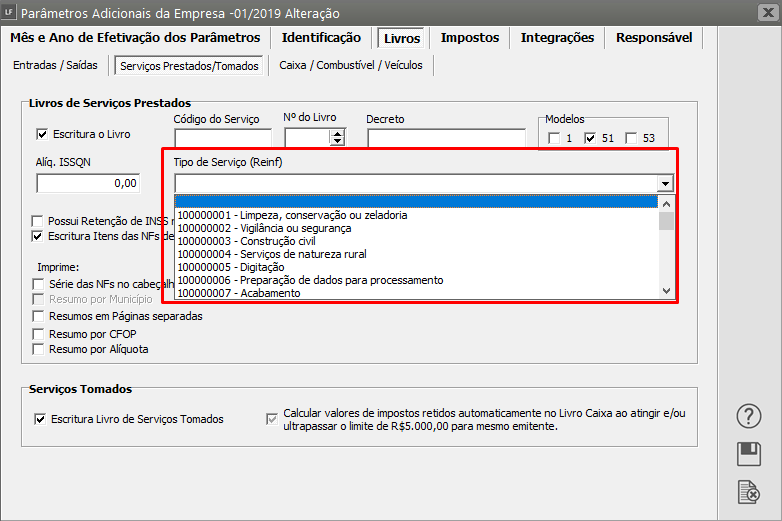This screenshot has width=782, height=521.
Task: Uncheck Modelos 51 checkbox
Action: click(x=590, y=138)
